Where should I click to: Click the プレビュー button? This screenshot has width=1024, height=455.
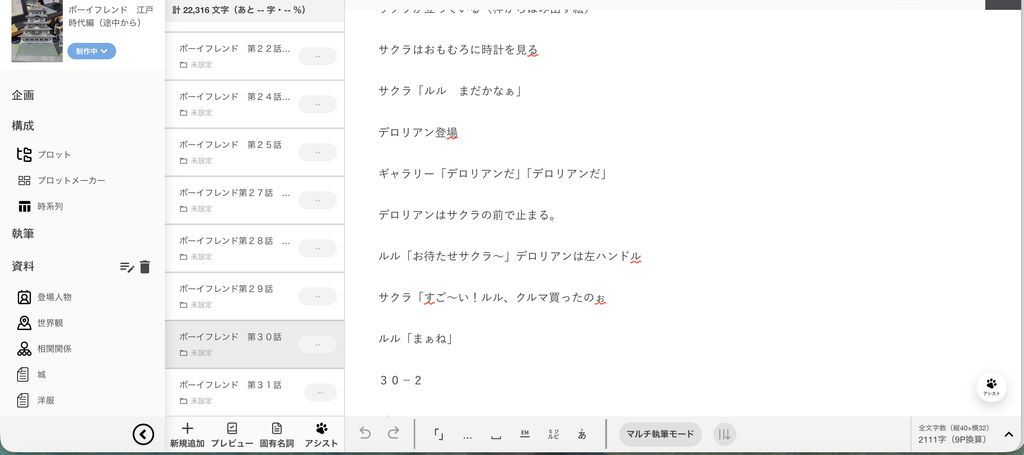coord(232,435)
